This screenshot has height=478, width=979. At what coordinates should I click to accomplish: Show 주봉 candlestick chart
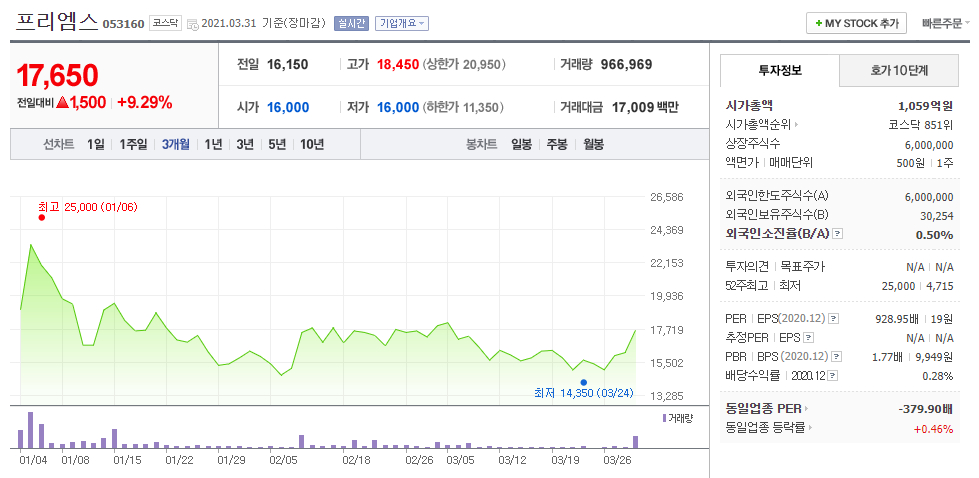click(557, 145)
